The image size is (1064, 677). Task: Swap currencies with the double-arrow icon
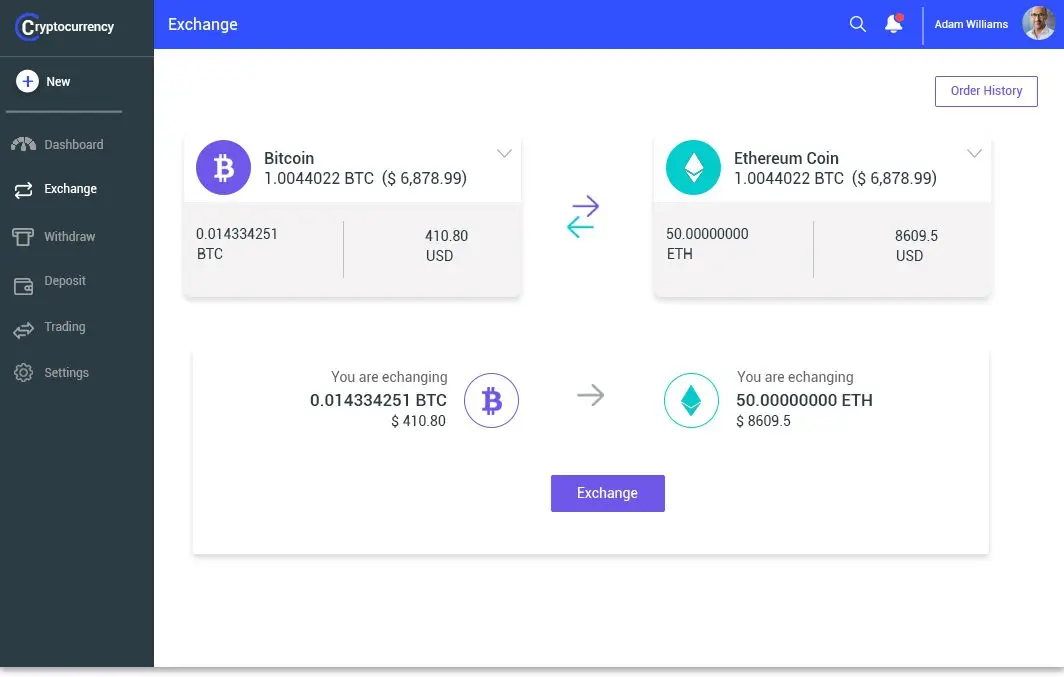(x=583, y=216)
